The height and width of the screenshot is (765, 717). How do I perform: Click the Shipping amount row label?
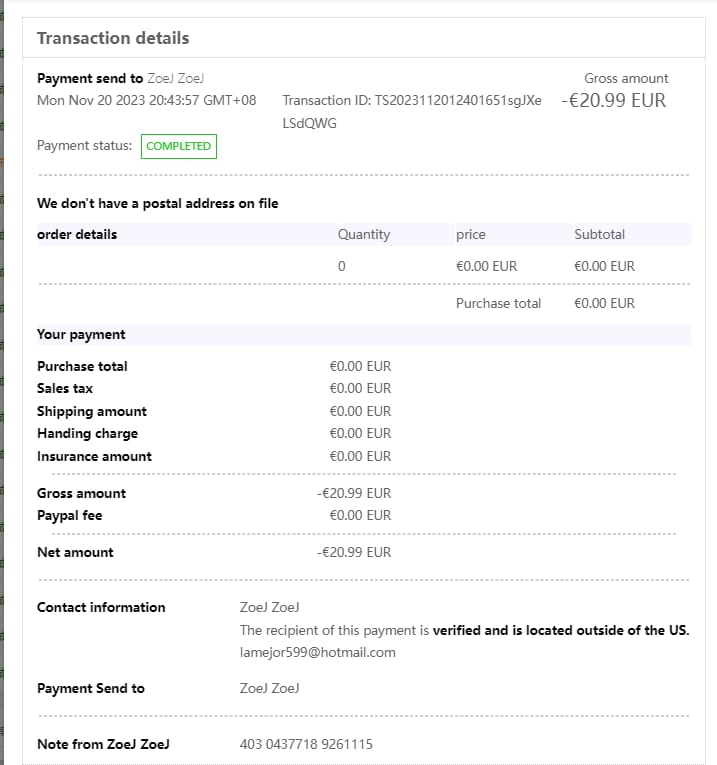92,411
